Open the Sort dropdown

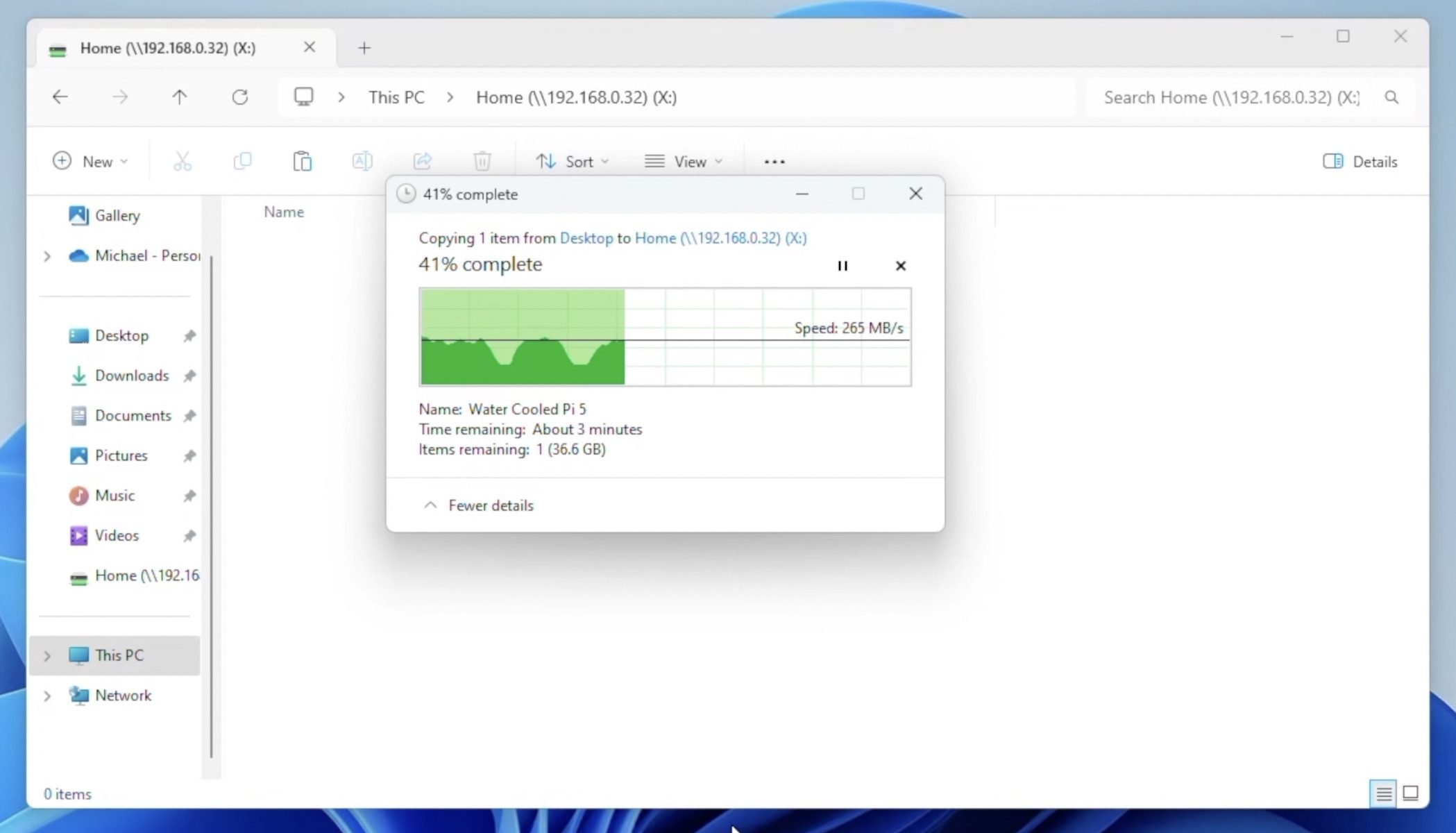click(x=572, y=162)
